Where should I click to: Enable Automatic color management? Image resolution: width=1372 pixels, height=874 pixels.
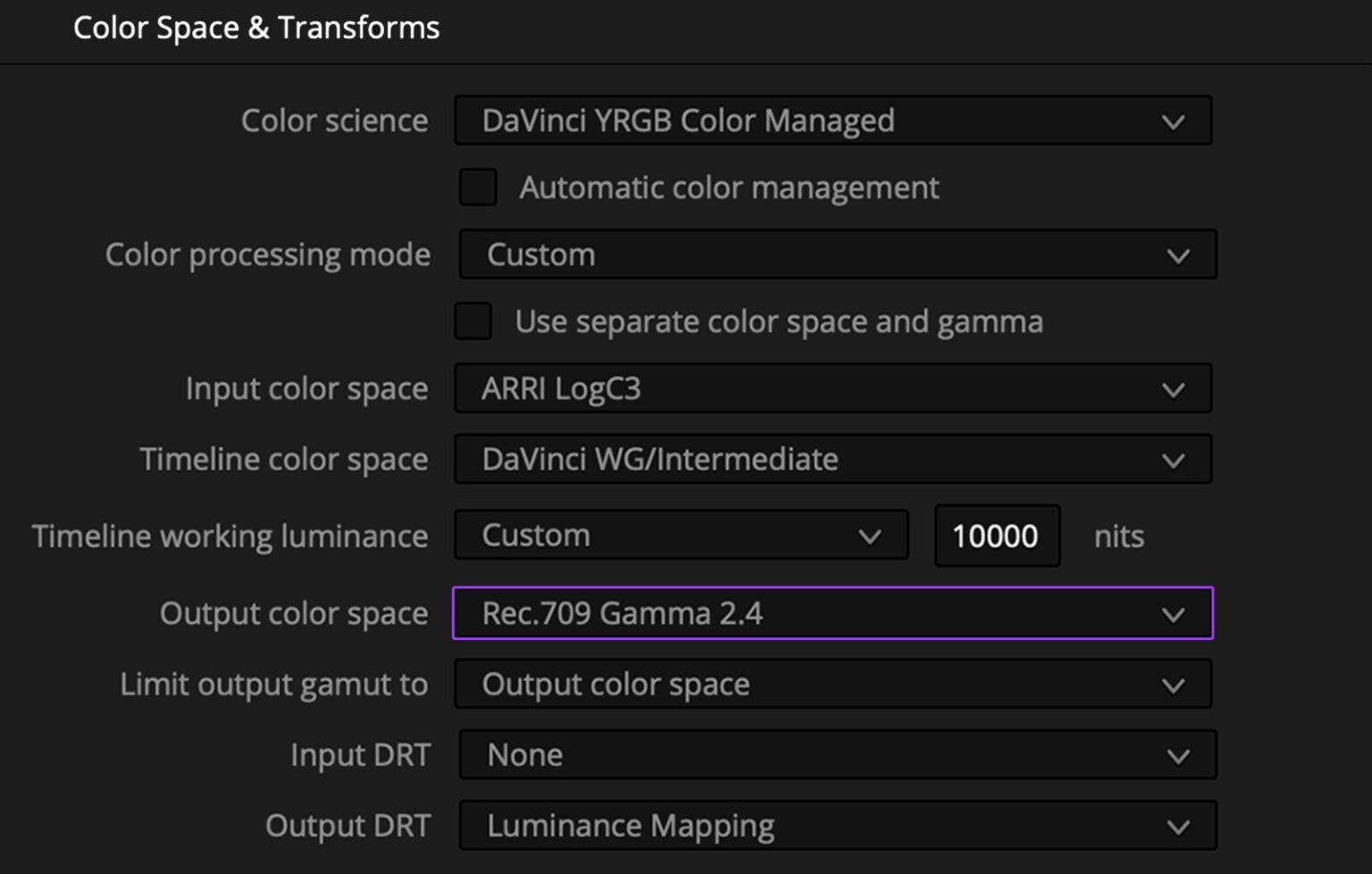pos(478,187)
